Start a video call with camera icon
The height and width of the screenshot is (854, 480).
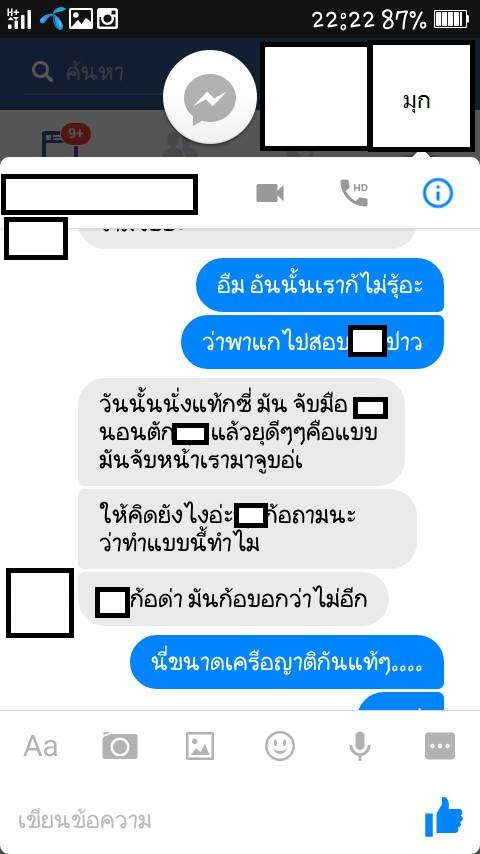click(270, 193)
